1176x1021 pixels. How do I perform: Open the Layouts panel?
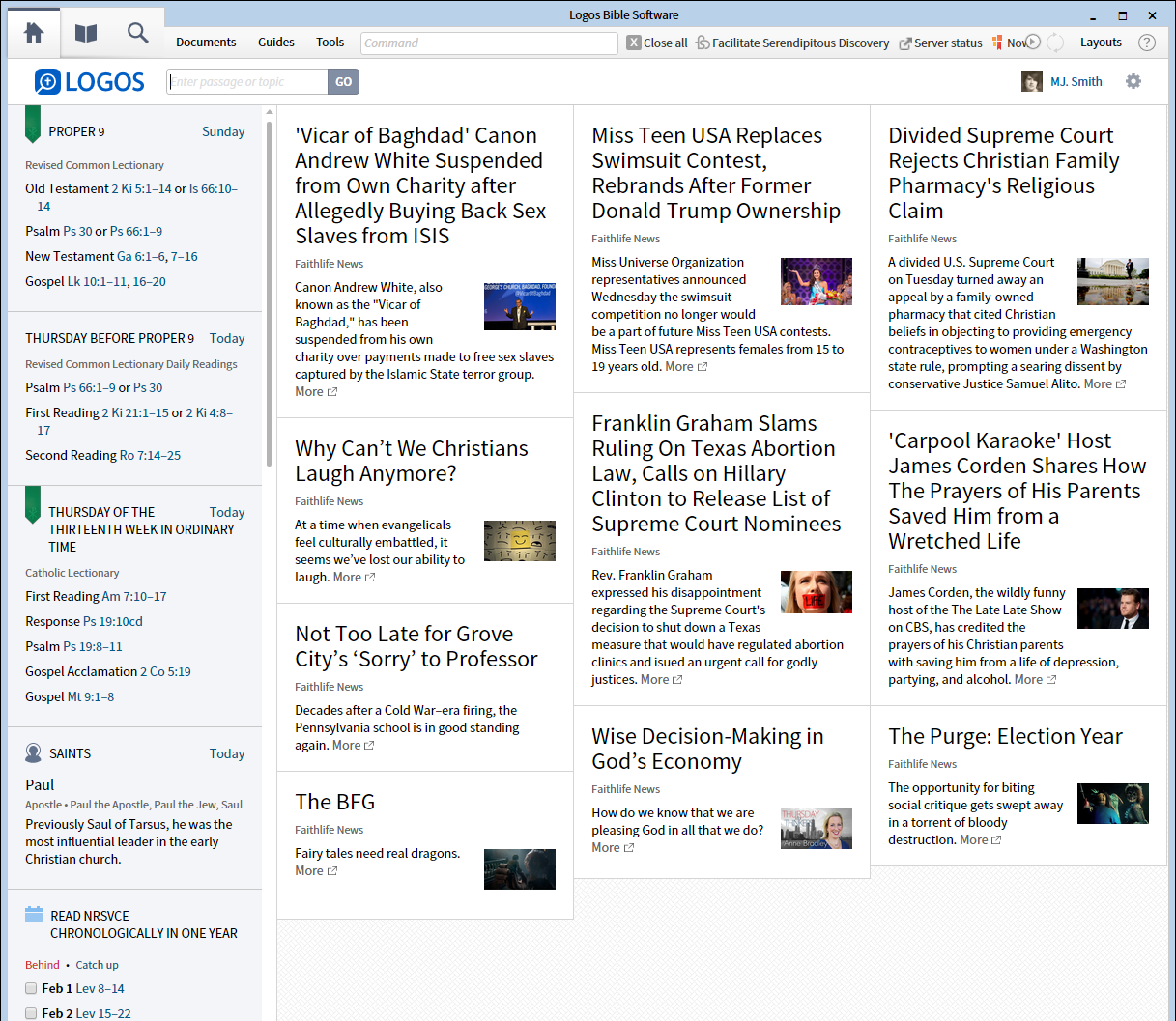click(1101, 43)
